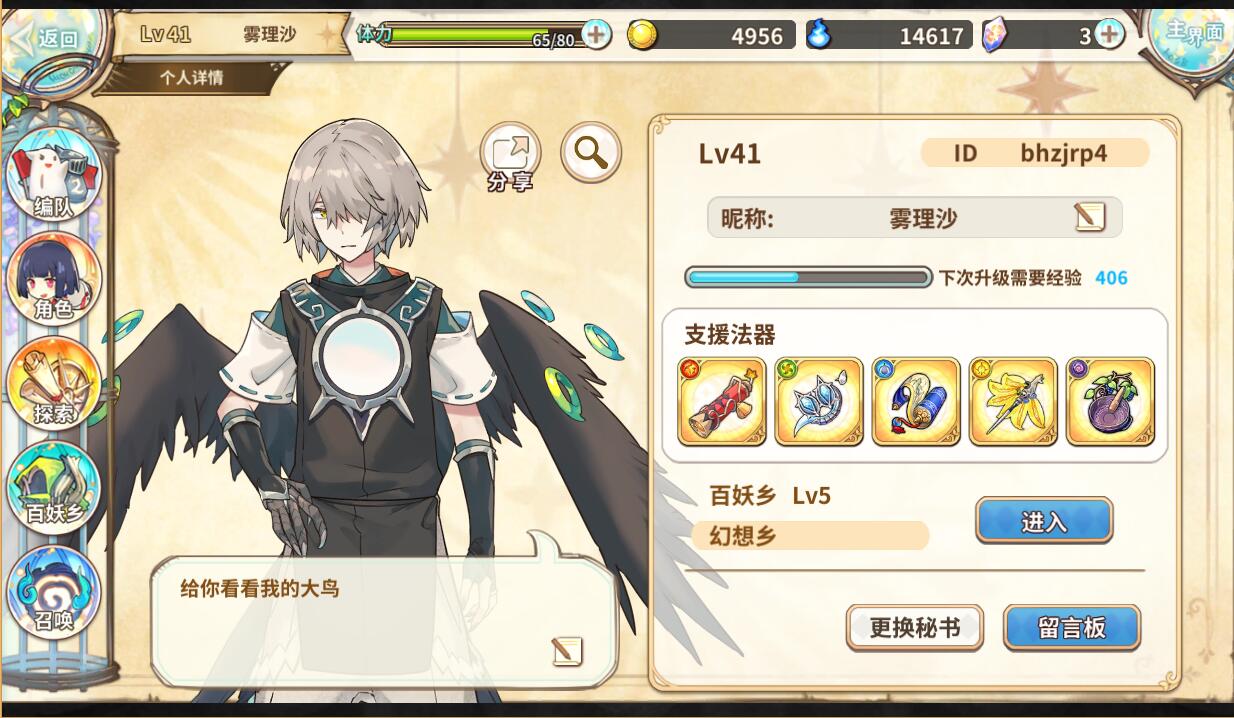1234x718 pixels.
Task: Click the experience progress bar
Action: pyautogui.click(x=808, y=277)
